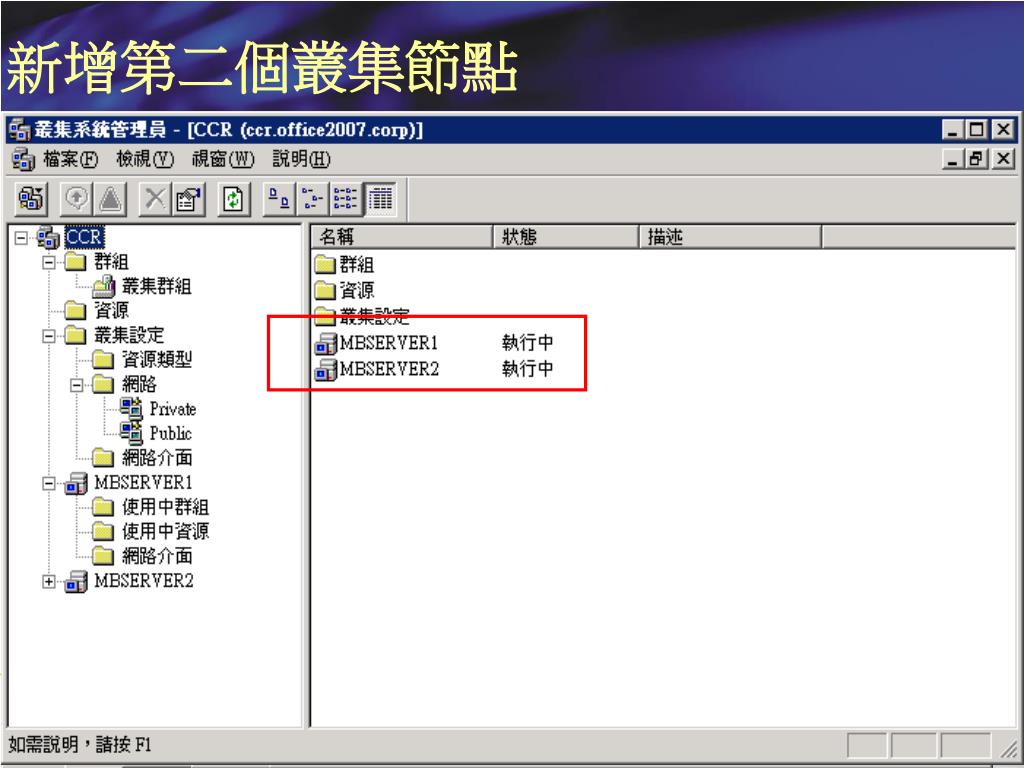1024x768 pixels.
Task: Close the inner MDI child window
Action: [x=1004, y=159]
